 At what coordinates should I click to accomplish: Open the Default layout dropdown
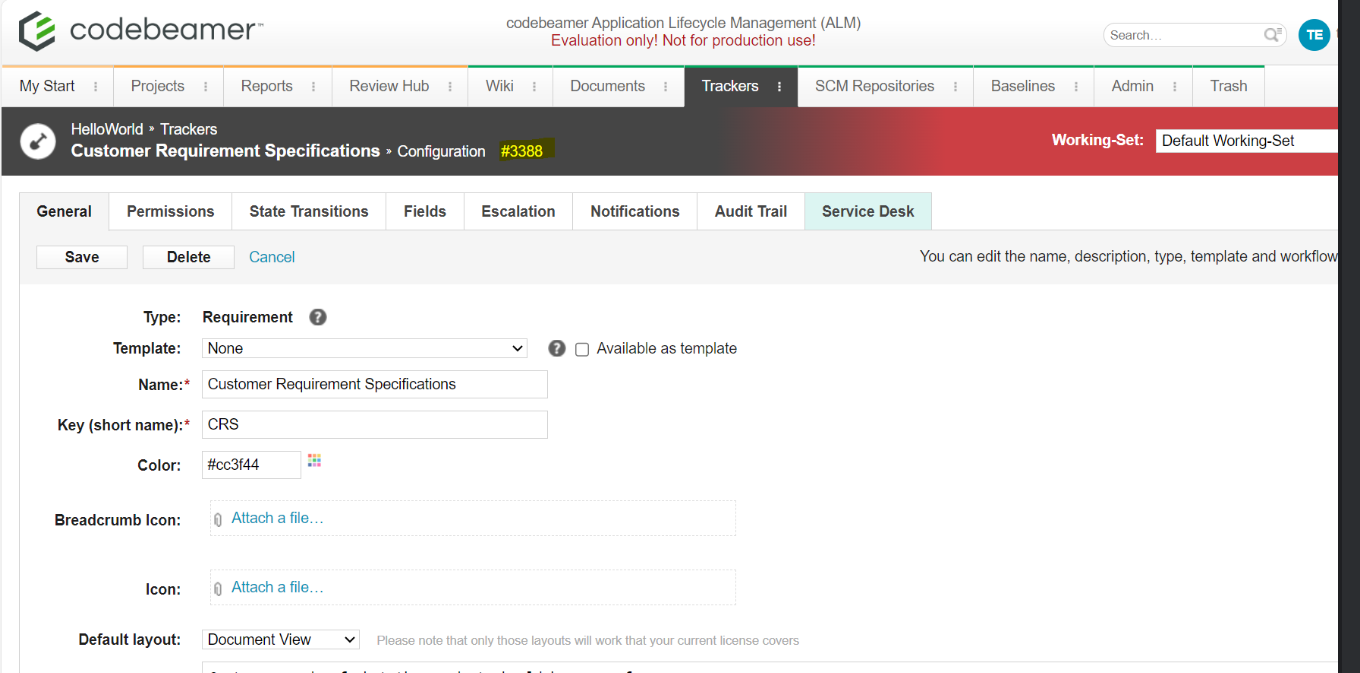(x=281, y=639)
